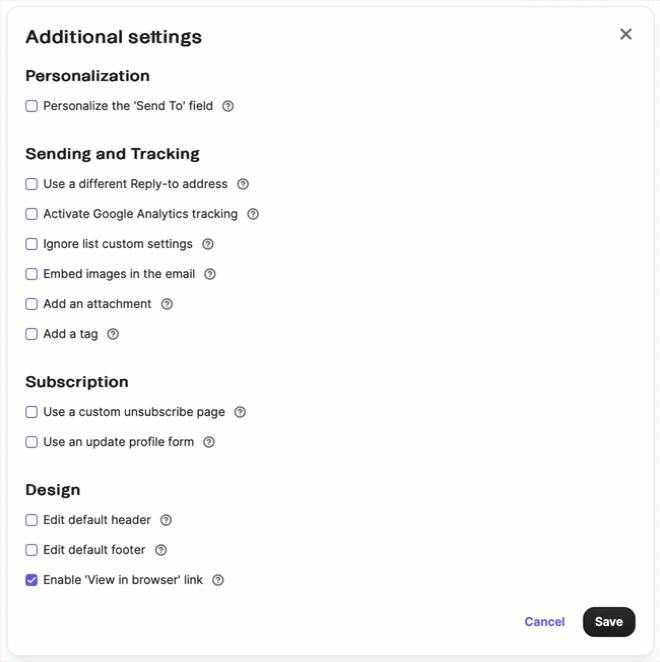Open help for custom unsubscribe page
Image resolution: width=660 pixels, height=662 pixels.
click(x=240, y=412)
